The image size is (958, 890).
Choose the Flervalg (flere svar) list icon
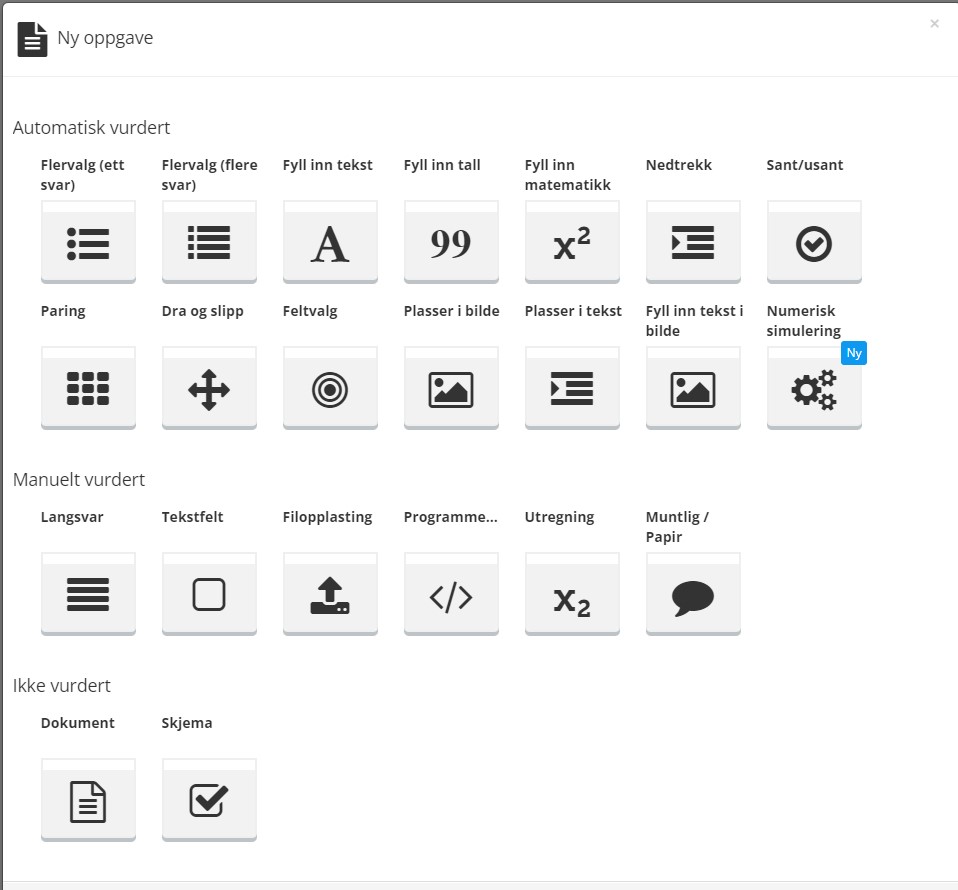(x=209, y=242)
